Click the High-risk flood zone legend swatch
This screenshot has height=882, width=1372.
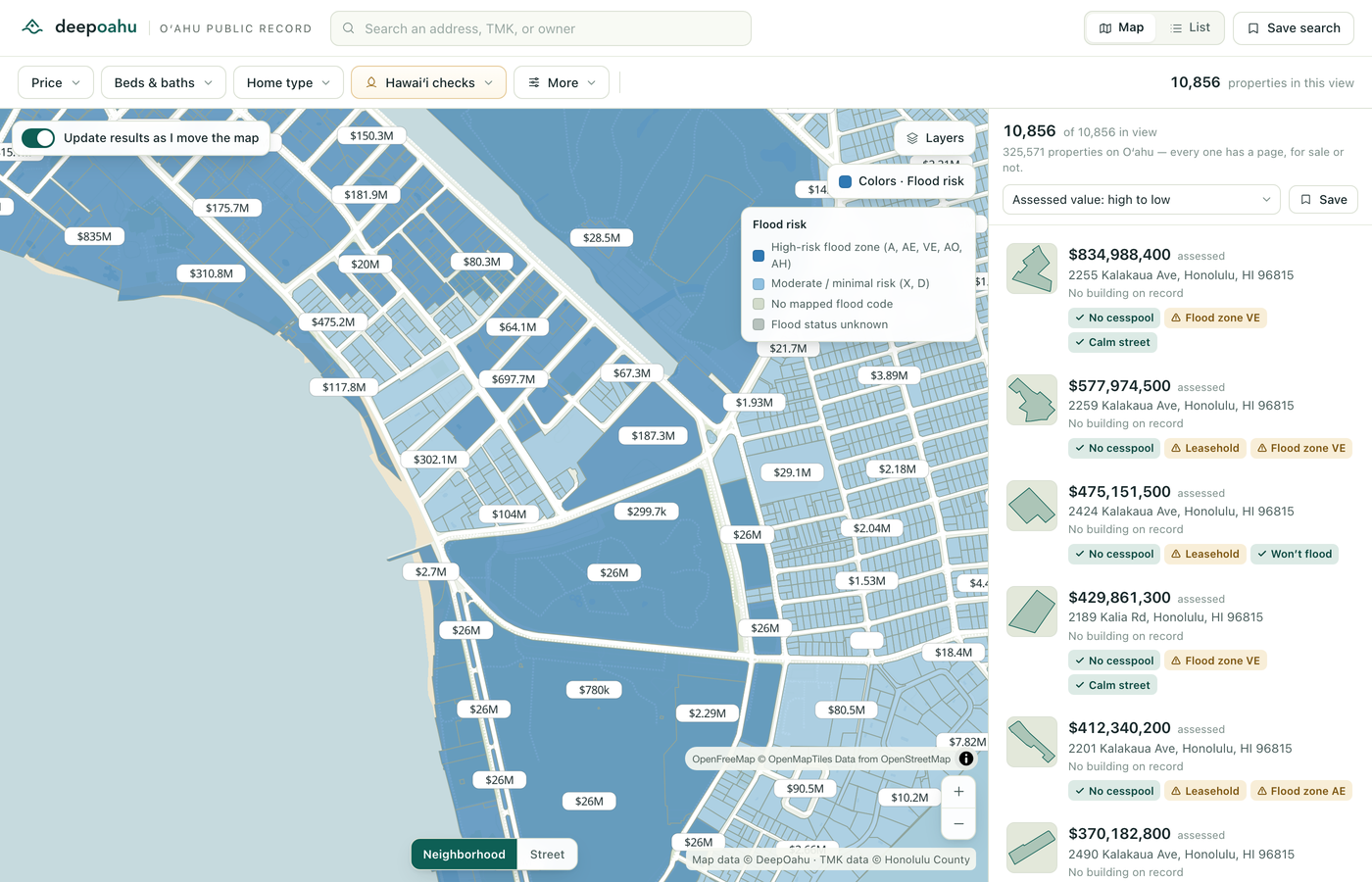[x=759, y=256]
